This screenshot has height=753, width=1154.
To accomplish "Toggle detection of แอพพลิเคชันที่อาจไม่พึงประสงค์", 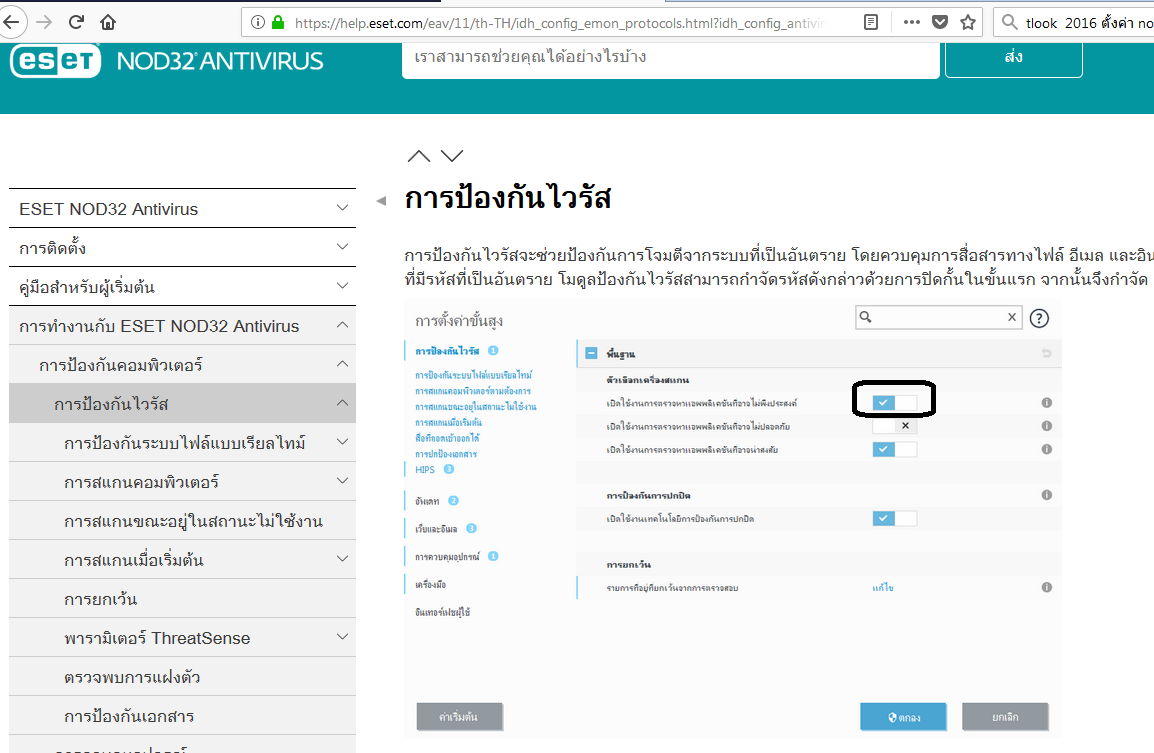I will click(x=894, y=403).
